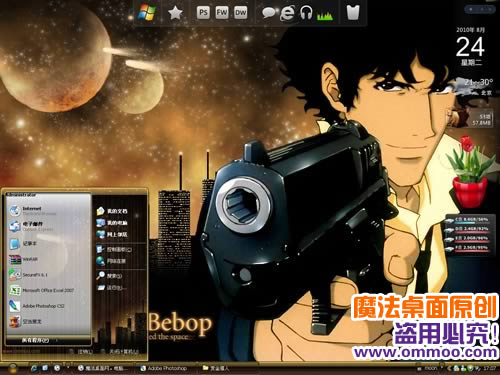
Task: Open the headphones music icon in dock
Action: point(306,13)
